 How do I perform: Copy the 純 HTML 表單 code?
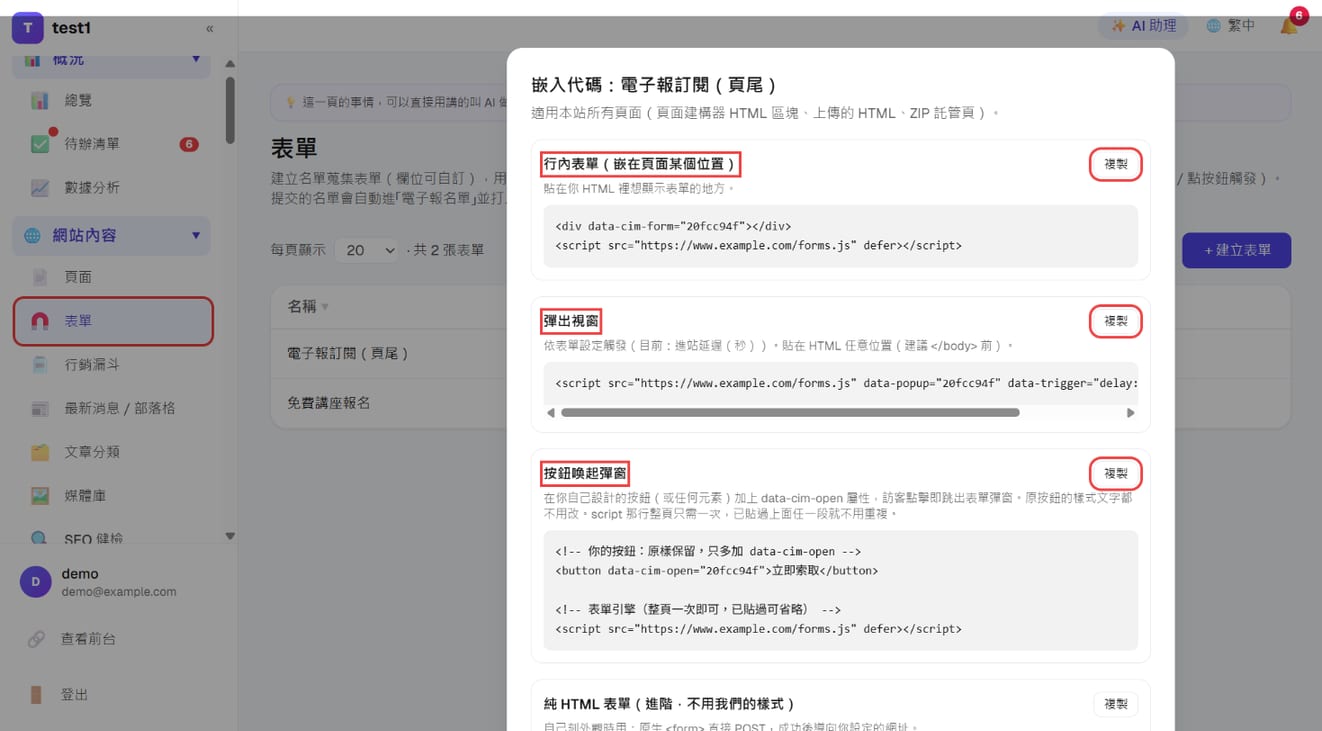click(1116, 704)
